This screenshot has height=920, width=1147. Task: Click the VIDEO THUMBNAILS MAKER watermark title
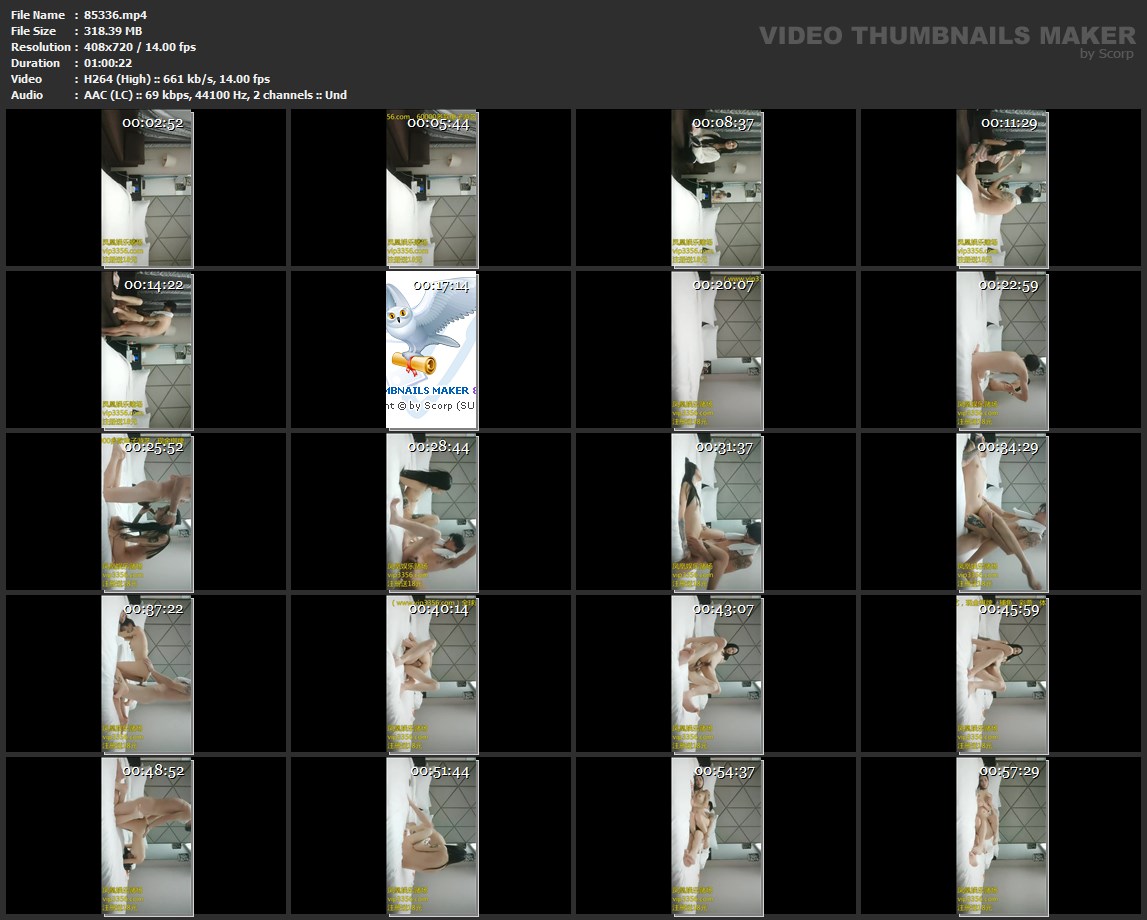point(947,35)
